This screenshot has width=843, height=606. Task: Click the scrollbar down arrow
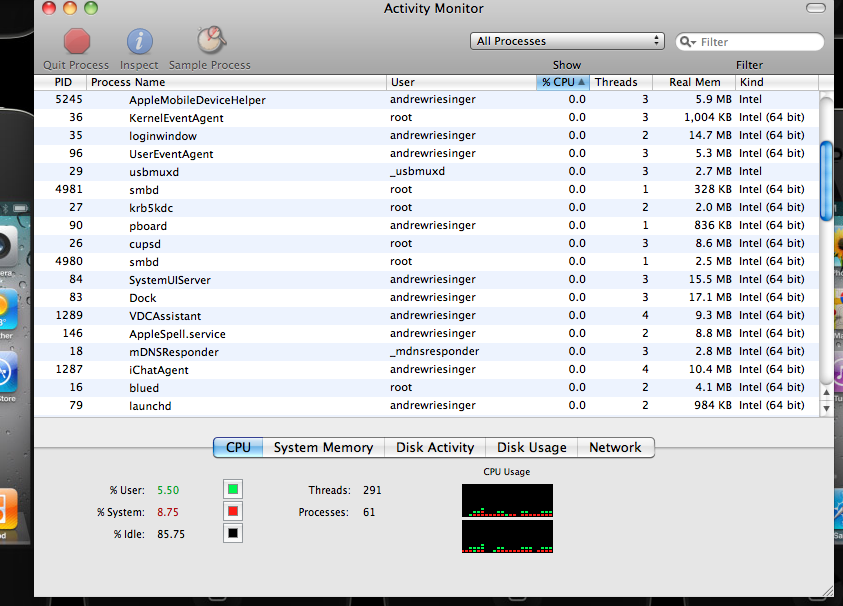826,408
